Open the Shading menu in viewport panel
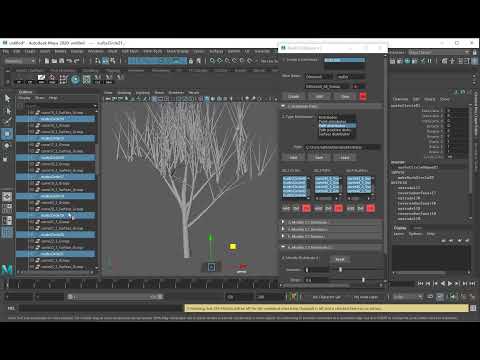The width and height of the screenshot is (480, 360). coord(124,92)
